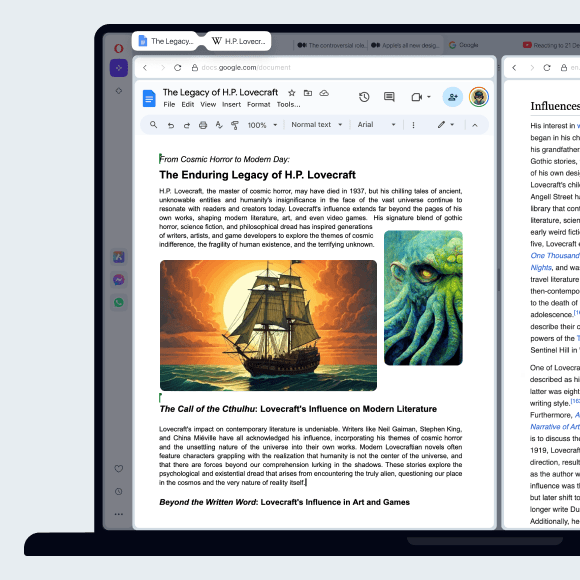
Task: Switch to the H.P. Lovecraft Wikipedia tab
Action: tap(238, 41)
